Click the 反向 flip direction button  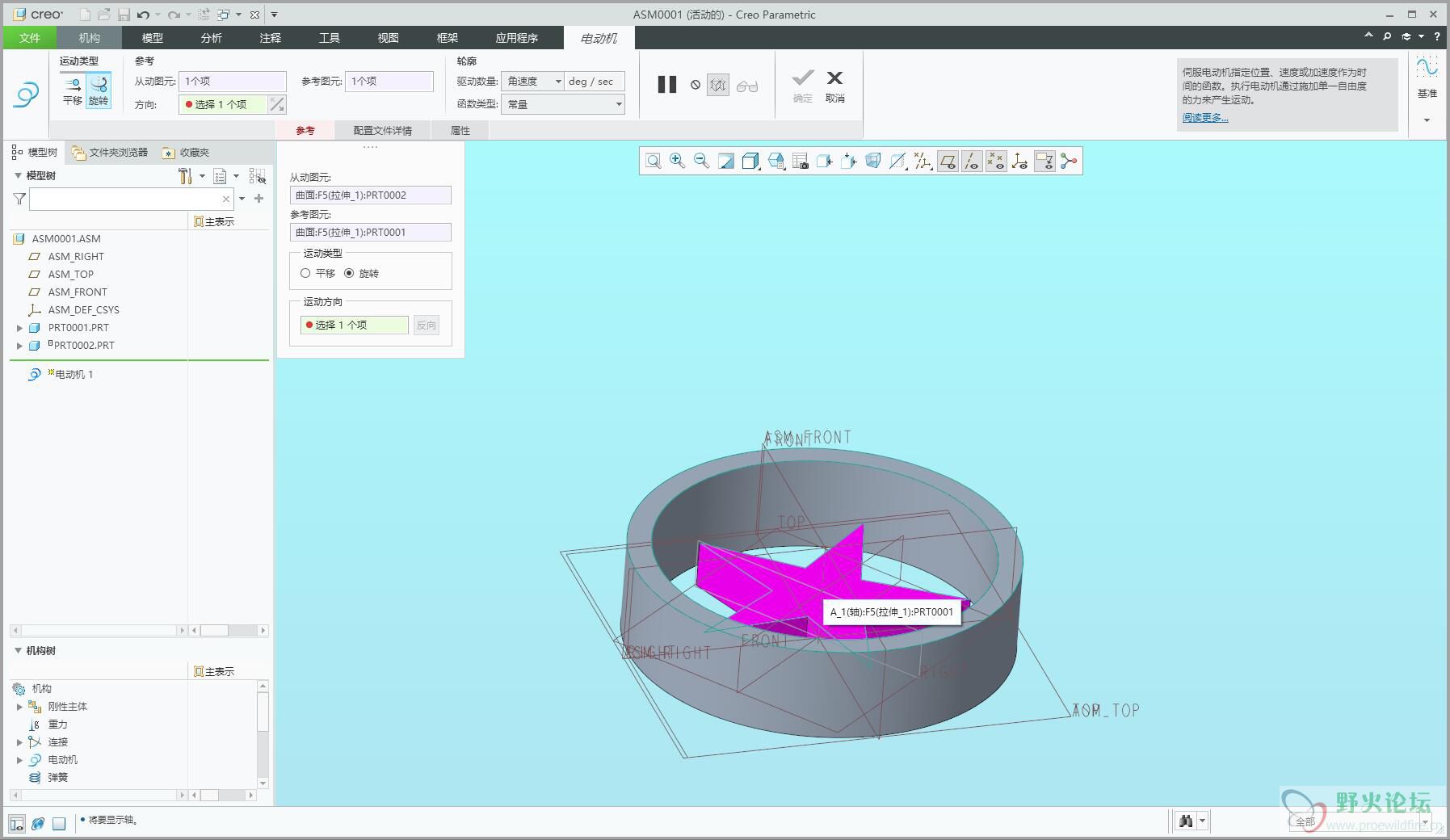coord(427,325)
